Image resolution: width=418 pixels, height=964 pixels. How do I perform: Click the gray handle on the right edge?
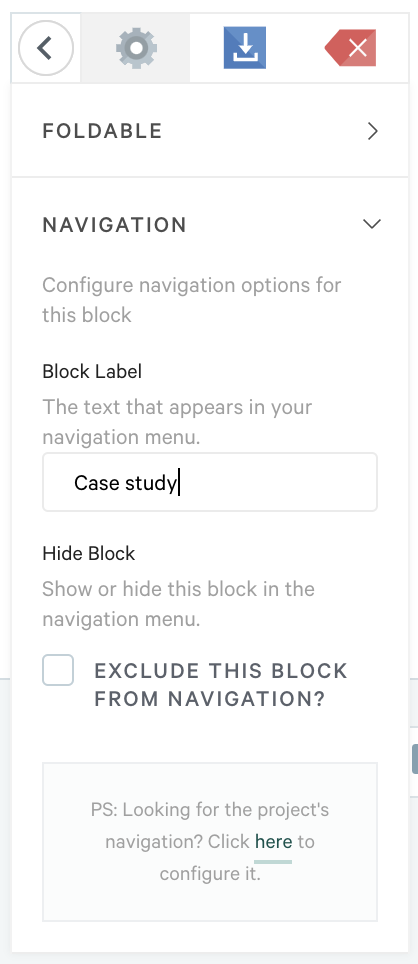[x=415, y=757]
